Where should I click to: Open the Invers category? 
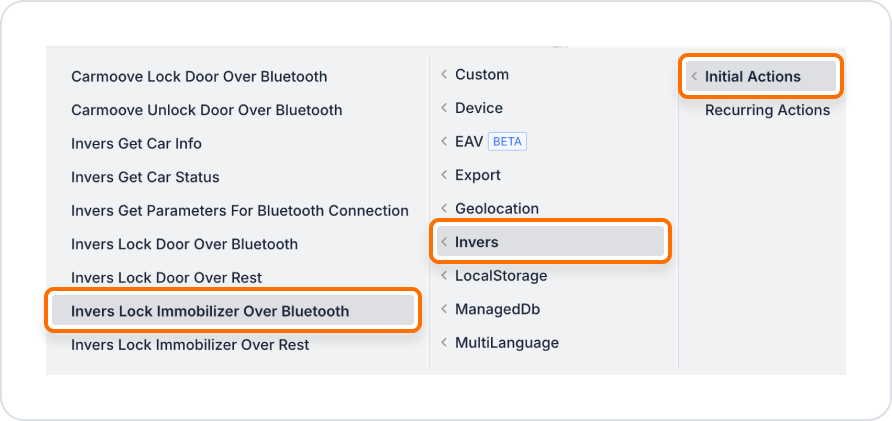(x=550, y=242)
